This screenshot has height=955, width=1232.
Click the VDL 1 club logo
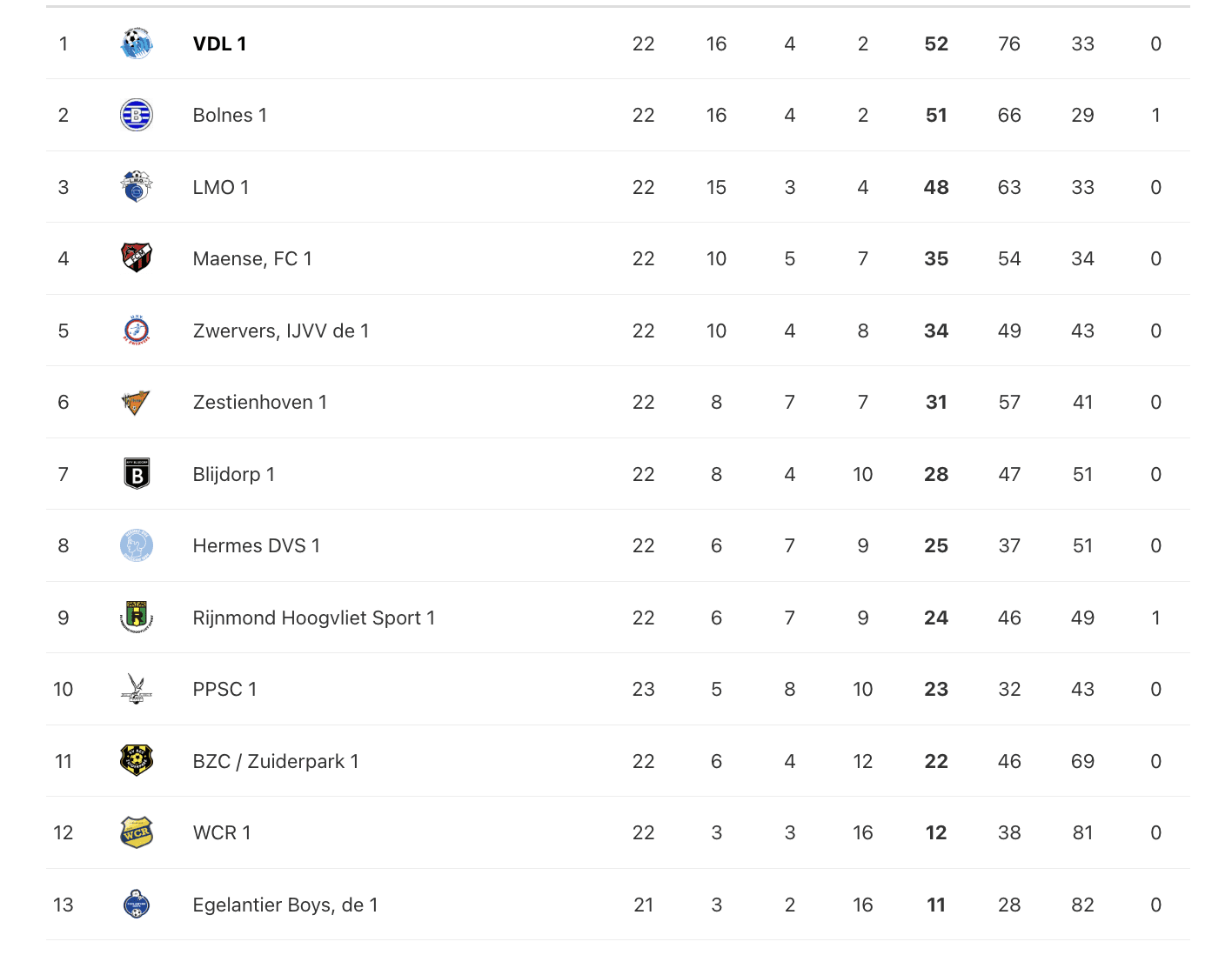click(137, 43)
